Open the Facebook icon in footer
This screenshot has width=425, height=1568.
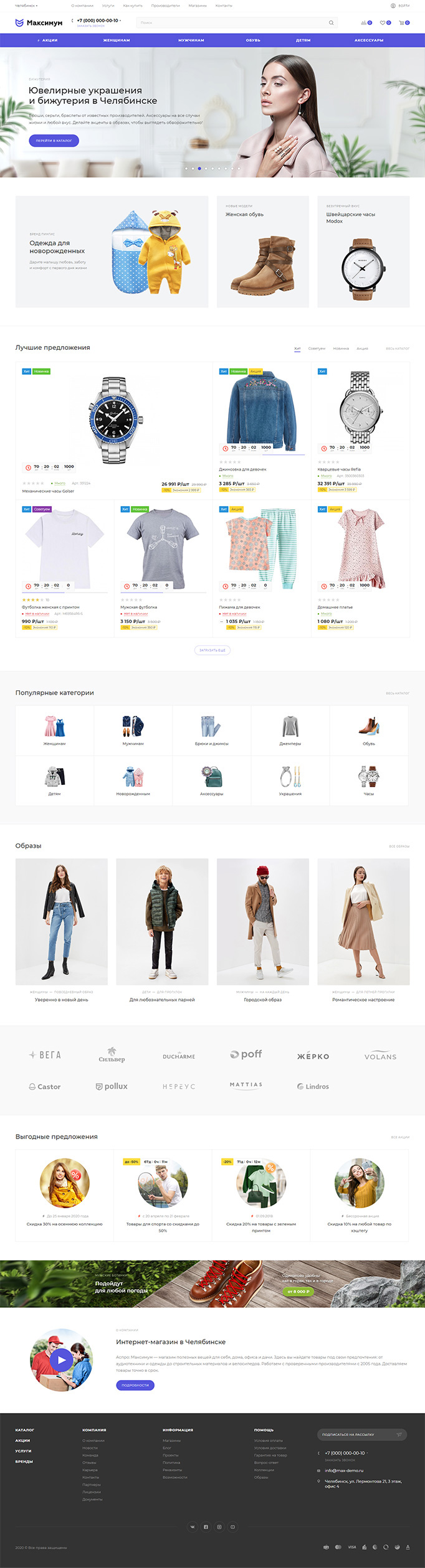206,1527
